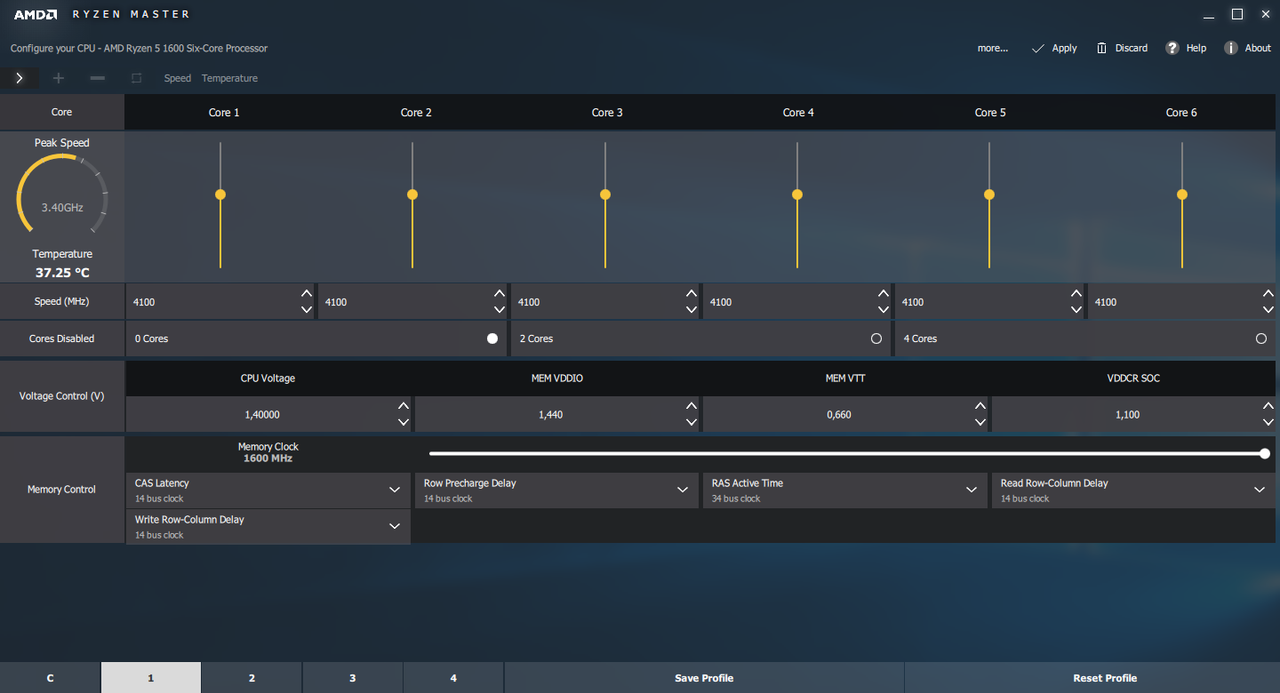Increase Core 2 speed with up arrow
1280x693 pixels.
coord(499,294)
